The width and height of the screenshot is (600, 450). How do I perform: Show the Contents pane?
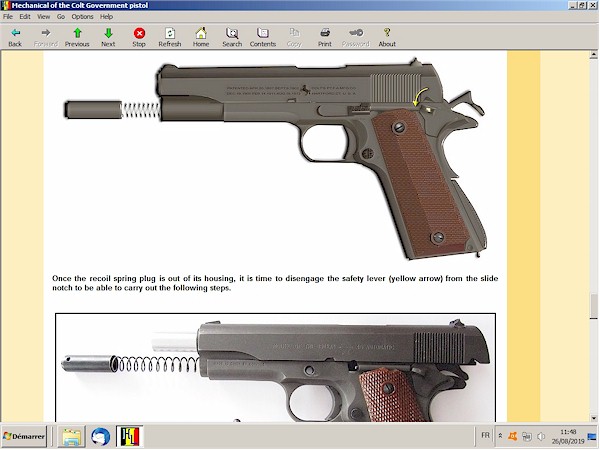pyautogui.click(x=263, y=38)
